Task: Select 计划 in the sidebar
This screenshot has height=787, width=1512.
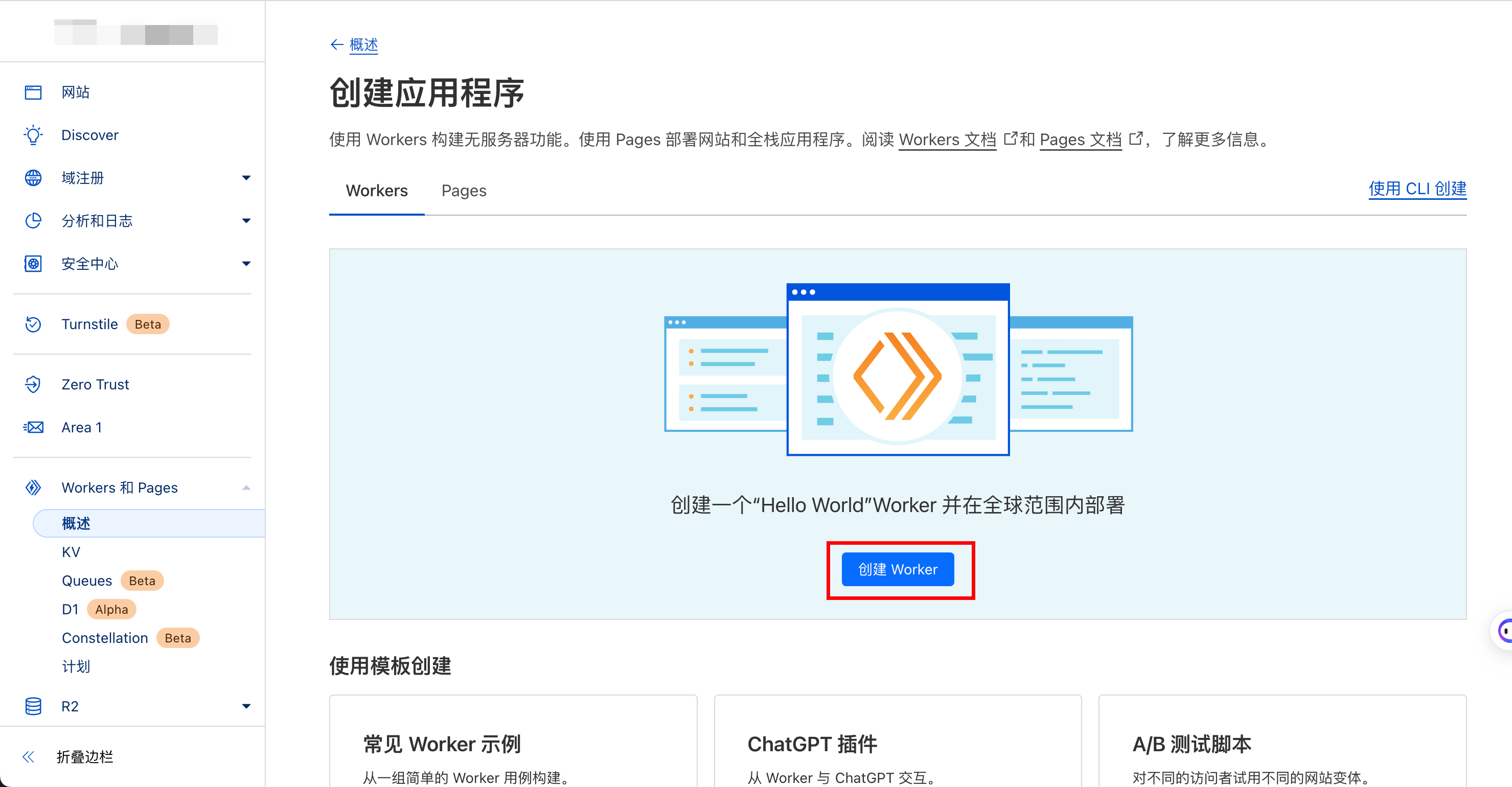Action: pyautogui.click(x=76, y=666)
